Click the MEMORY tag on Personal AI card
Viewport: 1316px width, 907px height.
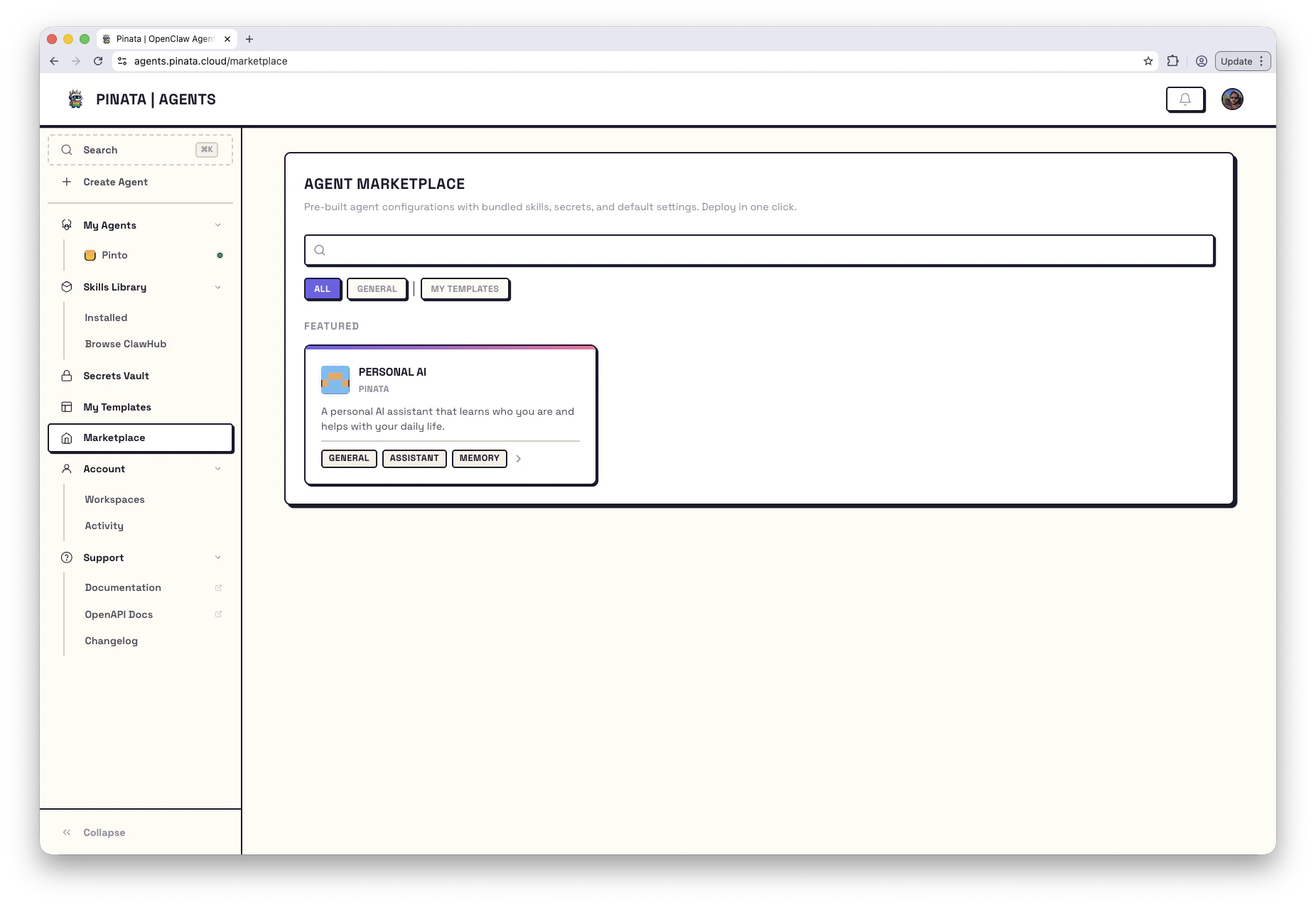tap(480, 458)
